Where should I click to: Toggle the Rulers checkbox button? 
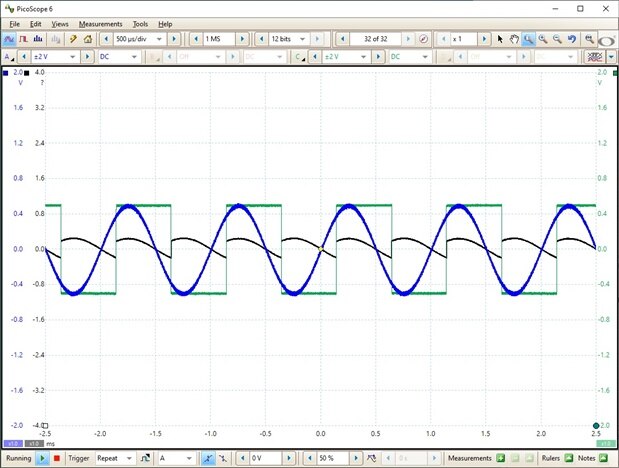pos(568,457)
